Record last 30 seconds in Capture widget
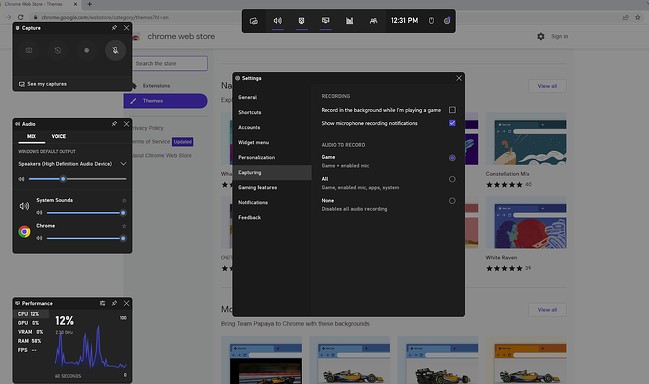 58,50
